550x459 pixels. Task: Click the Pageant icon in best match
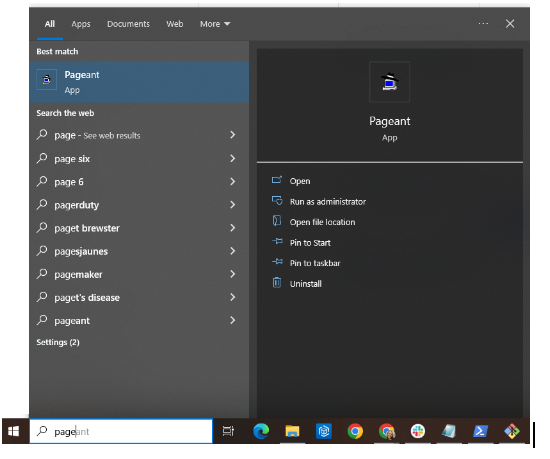[47, 80]
